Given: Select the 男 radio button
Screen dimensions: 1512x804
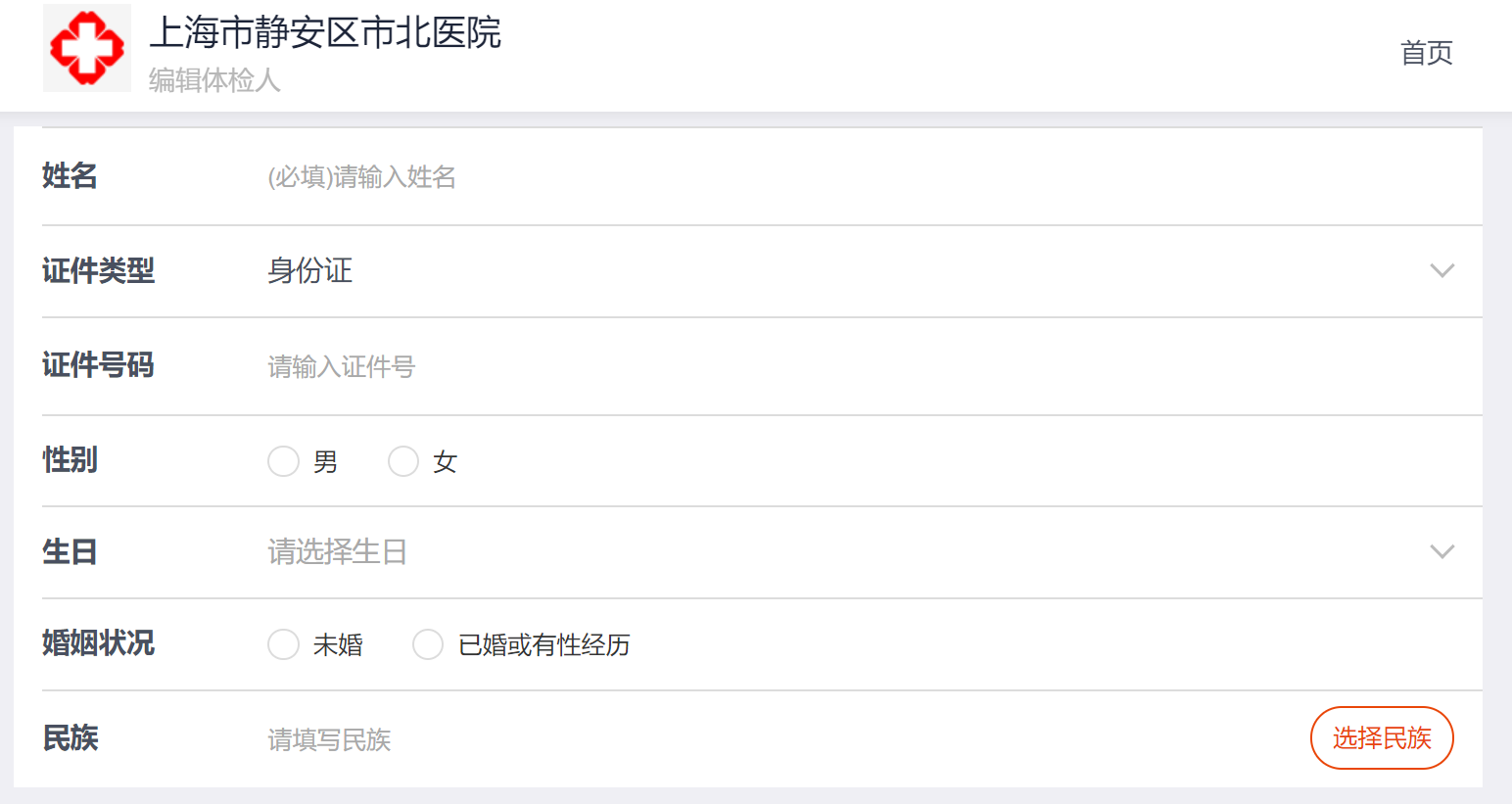Looking at the screenshot, I should click(x=283, y=461).
